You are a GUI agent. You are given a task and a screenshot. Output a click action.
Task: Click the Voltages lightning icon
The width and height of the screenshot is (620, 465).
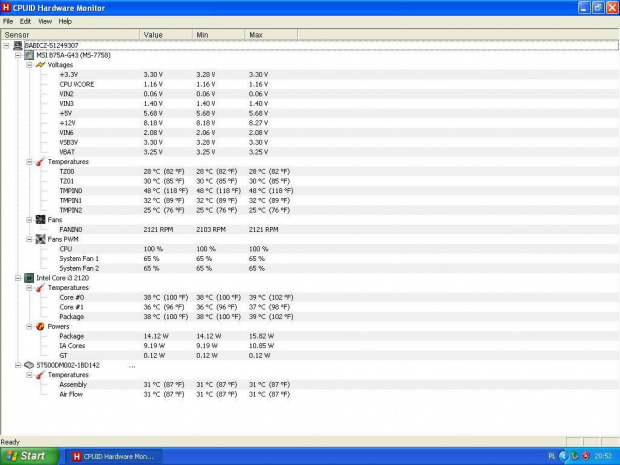[x=40, y=65]
